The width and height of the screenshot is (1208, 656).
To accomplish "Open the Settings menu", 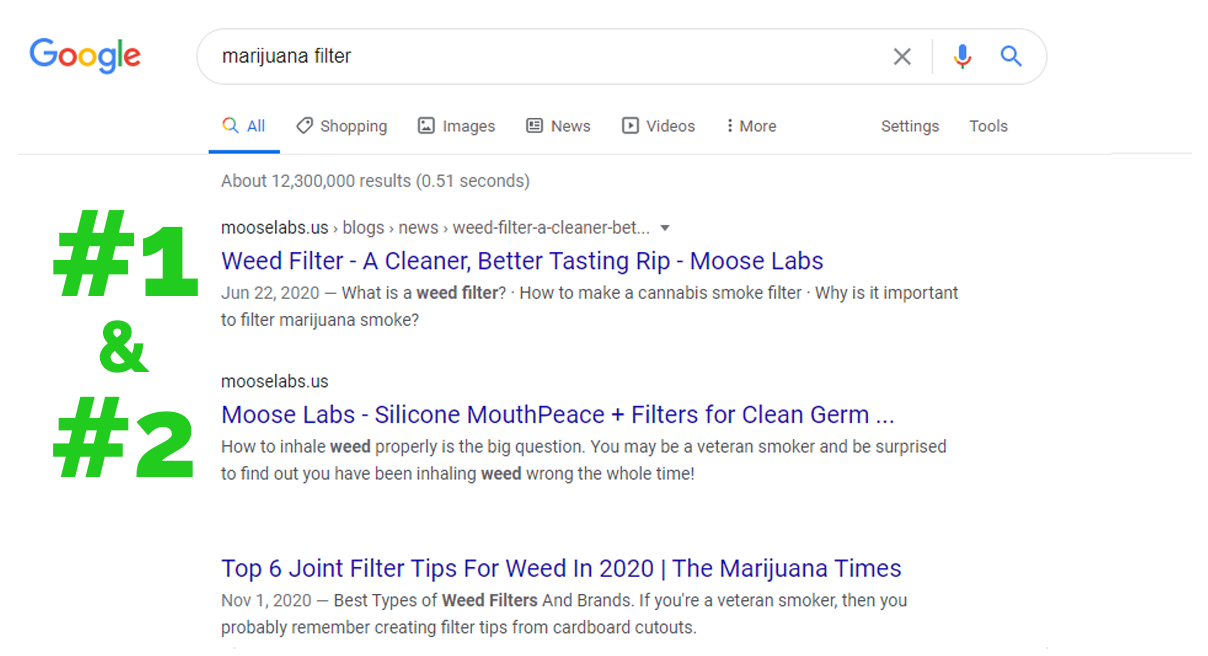I will point(909,126).
